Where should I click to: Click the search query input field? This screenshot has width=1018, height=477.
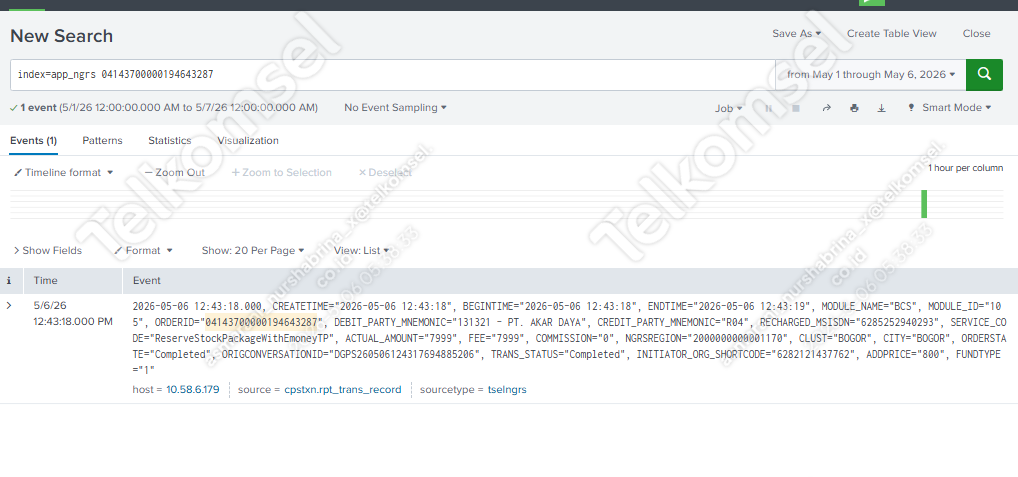click(393, 75)
